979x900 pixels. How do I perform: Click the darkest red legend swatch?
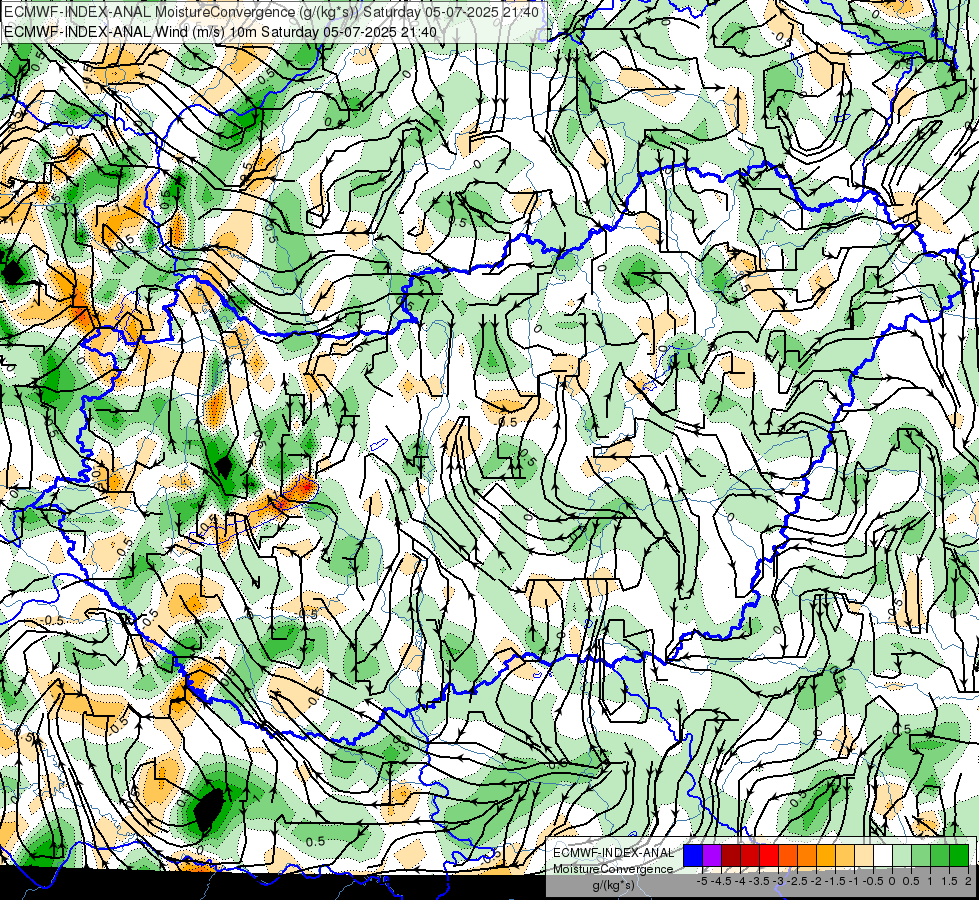731,856
